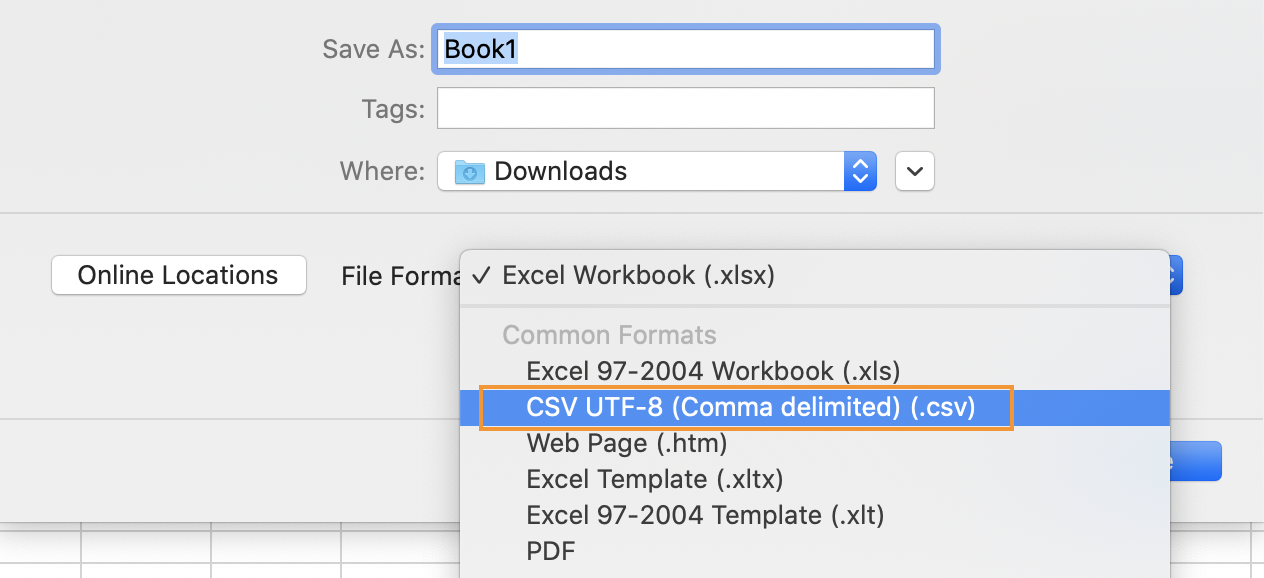This screenshot has width=1264, height=578.
Task: Expand the dialog with the chevron button
Action: click(915, 171)
